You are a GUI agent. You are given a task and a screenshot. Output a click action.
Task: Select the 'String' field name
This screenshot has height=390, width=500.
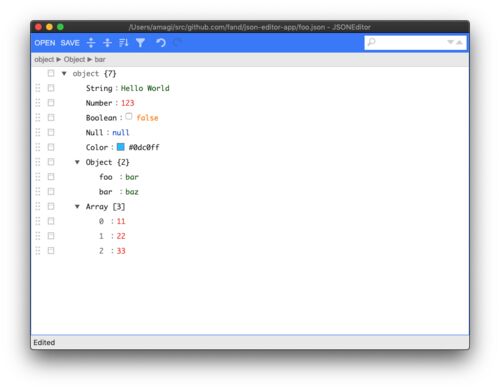(99, 88)
